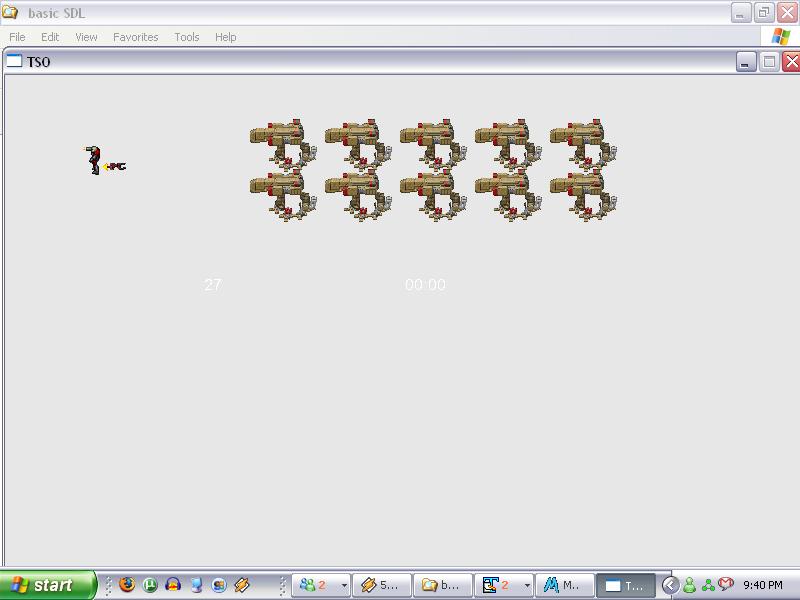
Task: Click the green buddy icon in the system tray
Action: coord(690,585)
